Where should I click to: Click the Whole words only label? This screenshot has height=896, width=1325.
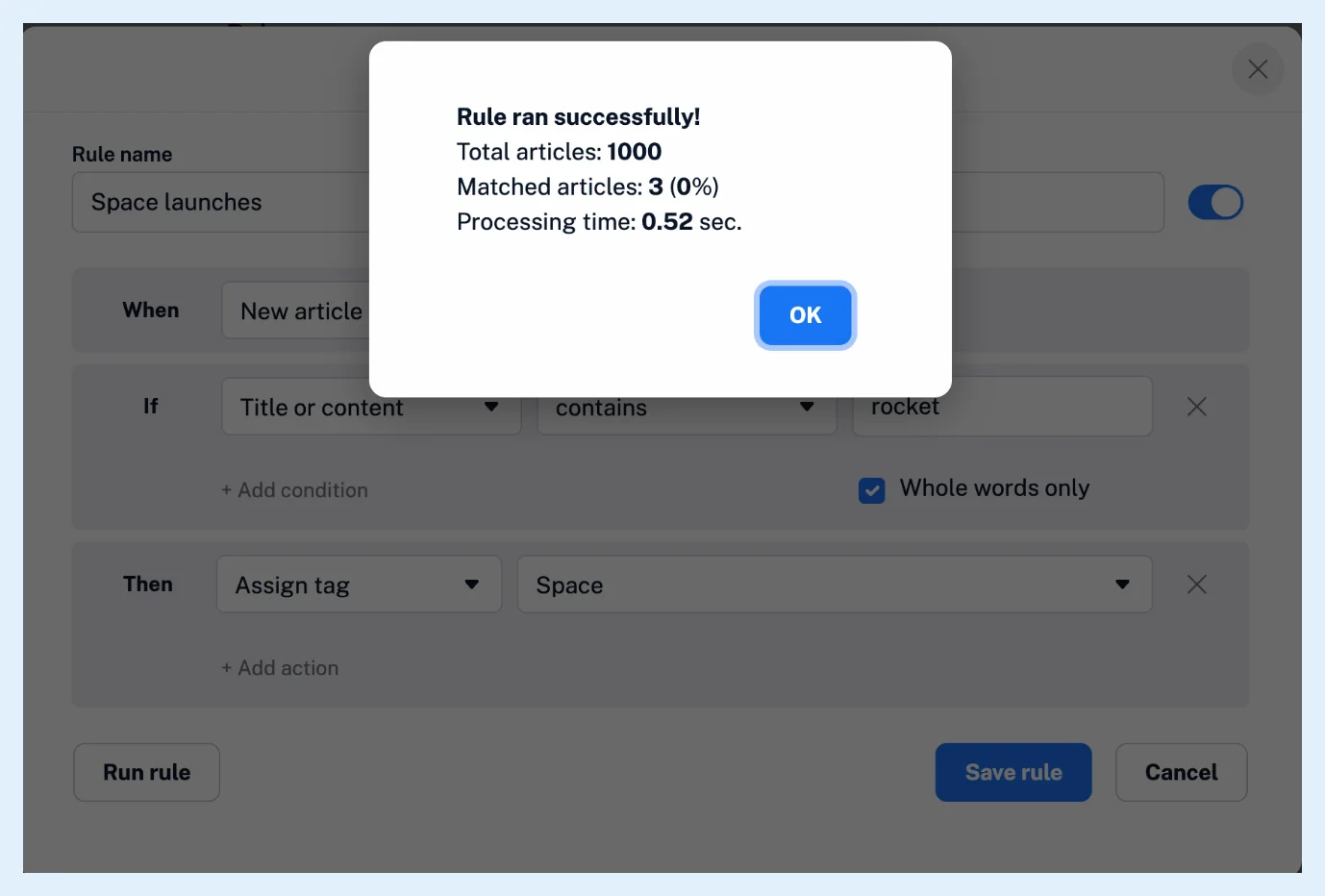[x=994, y=488]
